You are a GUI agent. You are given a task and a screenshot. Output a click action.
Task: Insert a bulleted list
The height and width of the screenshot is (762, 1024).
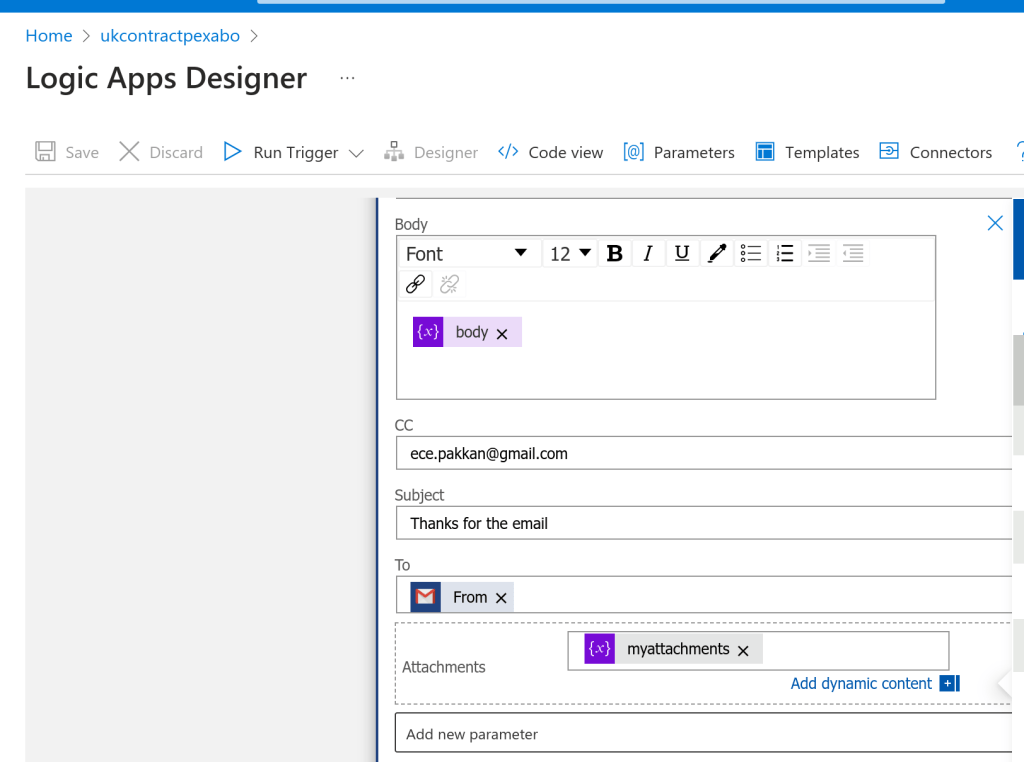[751, 253]
